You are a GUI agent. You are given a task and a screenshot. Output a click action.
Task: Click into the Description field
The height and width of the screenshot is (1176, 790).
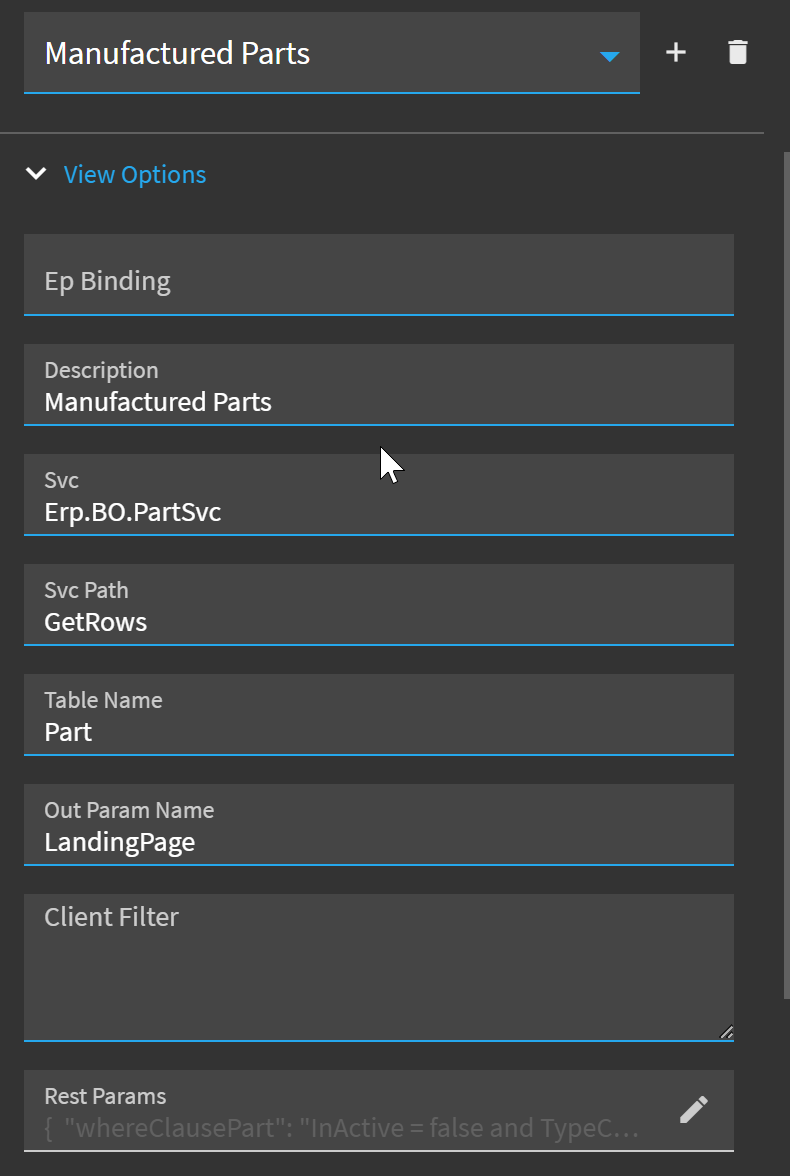pyautogui.click(x=379, y=385)
